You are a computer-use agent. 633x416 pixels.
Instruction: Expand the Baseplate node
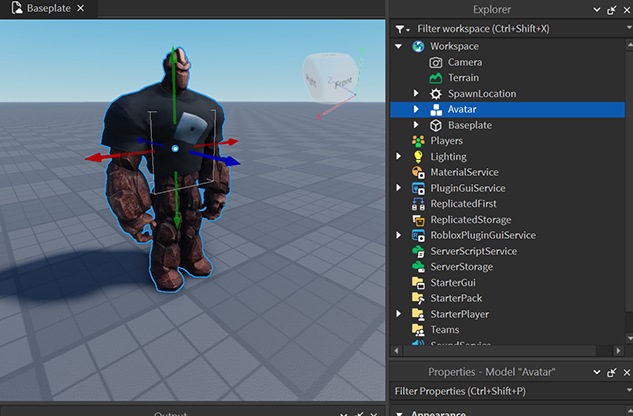(x=416, y=125)
